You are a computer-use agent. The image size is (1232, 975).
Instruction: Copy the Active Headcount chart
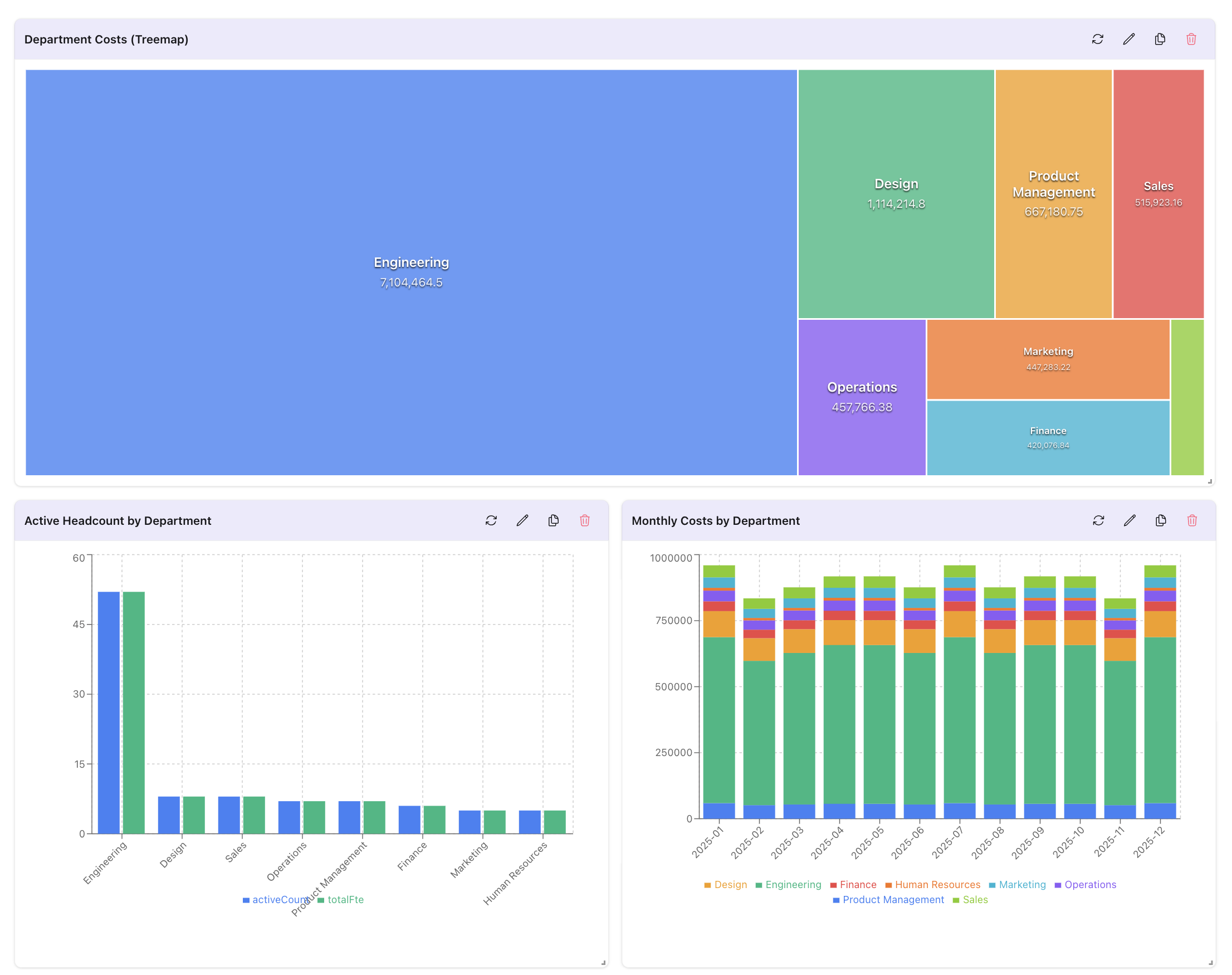pos(553,520)
